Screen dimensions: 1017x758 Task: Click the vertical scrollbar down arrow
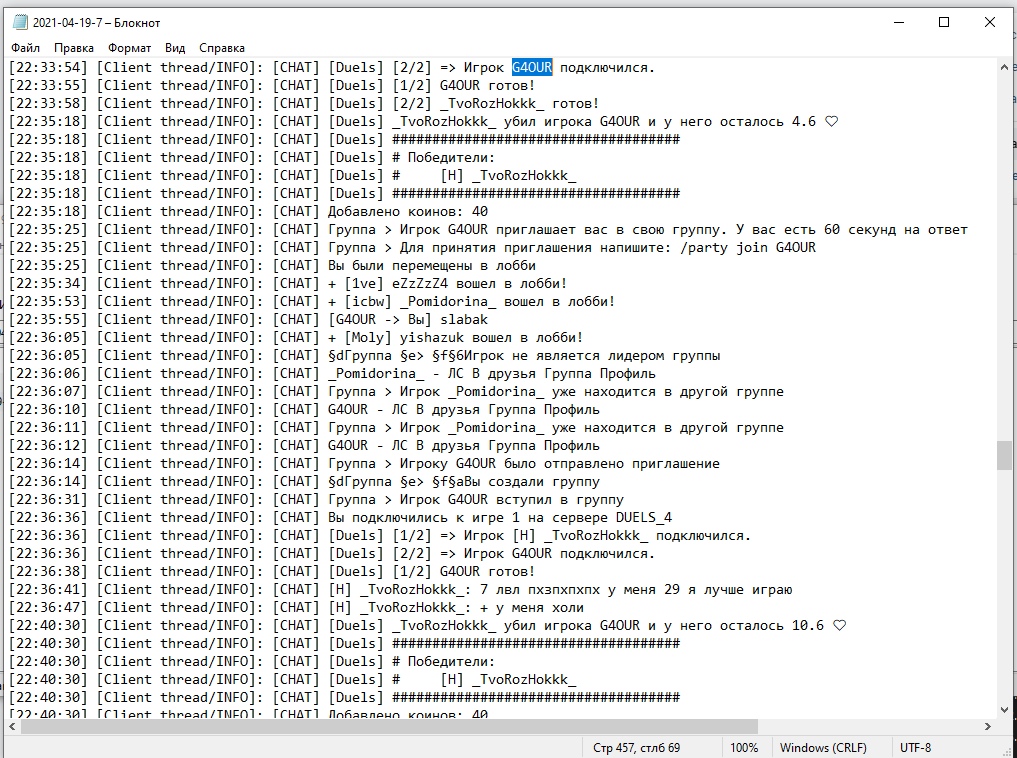pos(1005,710)
